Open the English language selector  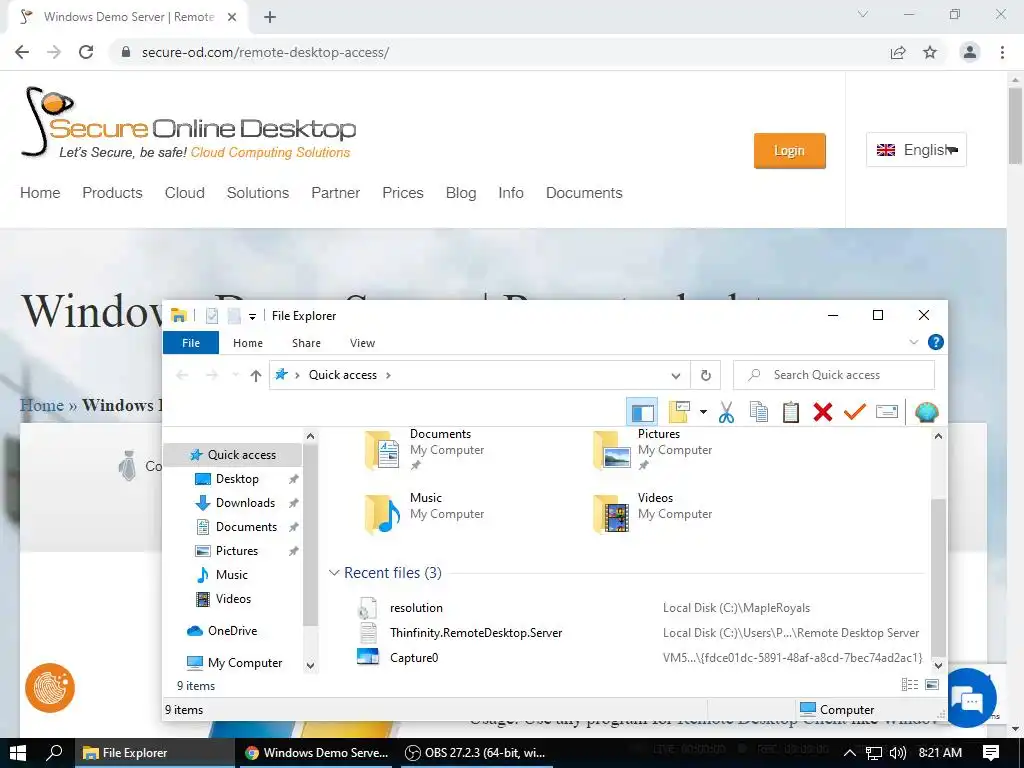[916, 150]
